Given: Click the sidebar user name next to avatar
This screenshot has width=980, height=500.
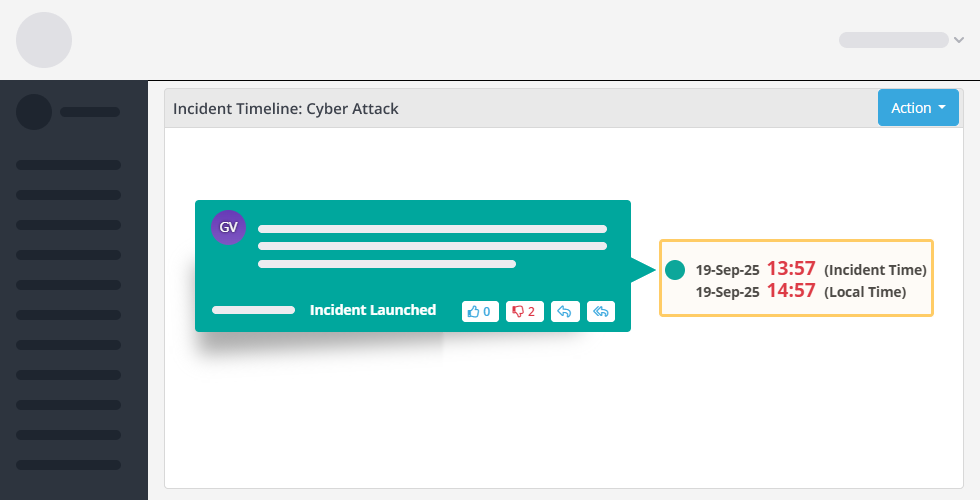Looking at the screenshot, I should coord(90,112).
